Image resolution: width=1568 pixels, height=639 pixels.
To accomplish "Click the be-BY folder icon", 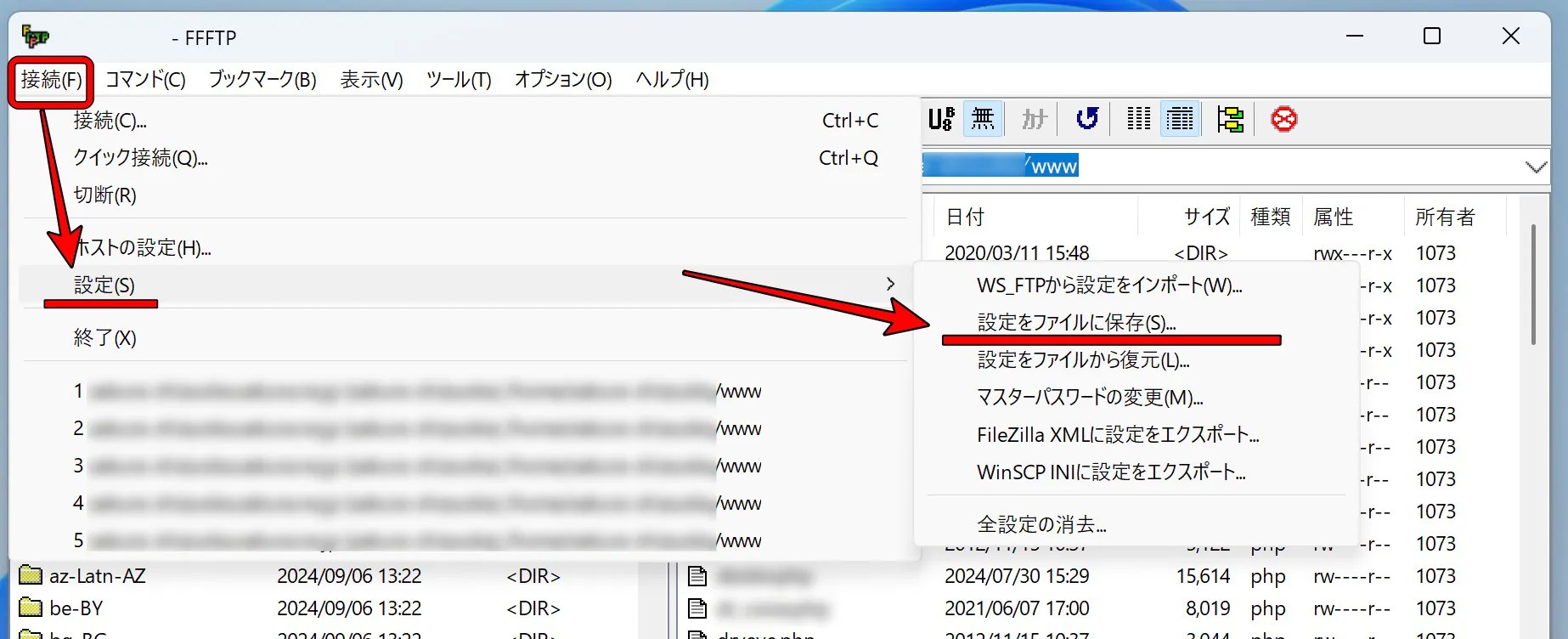I will click(x=31, y=608).
